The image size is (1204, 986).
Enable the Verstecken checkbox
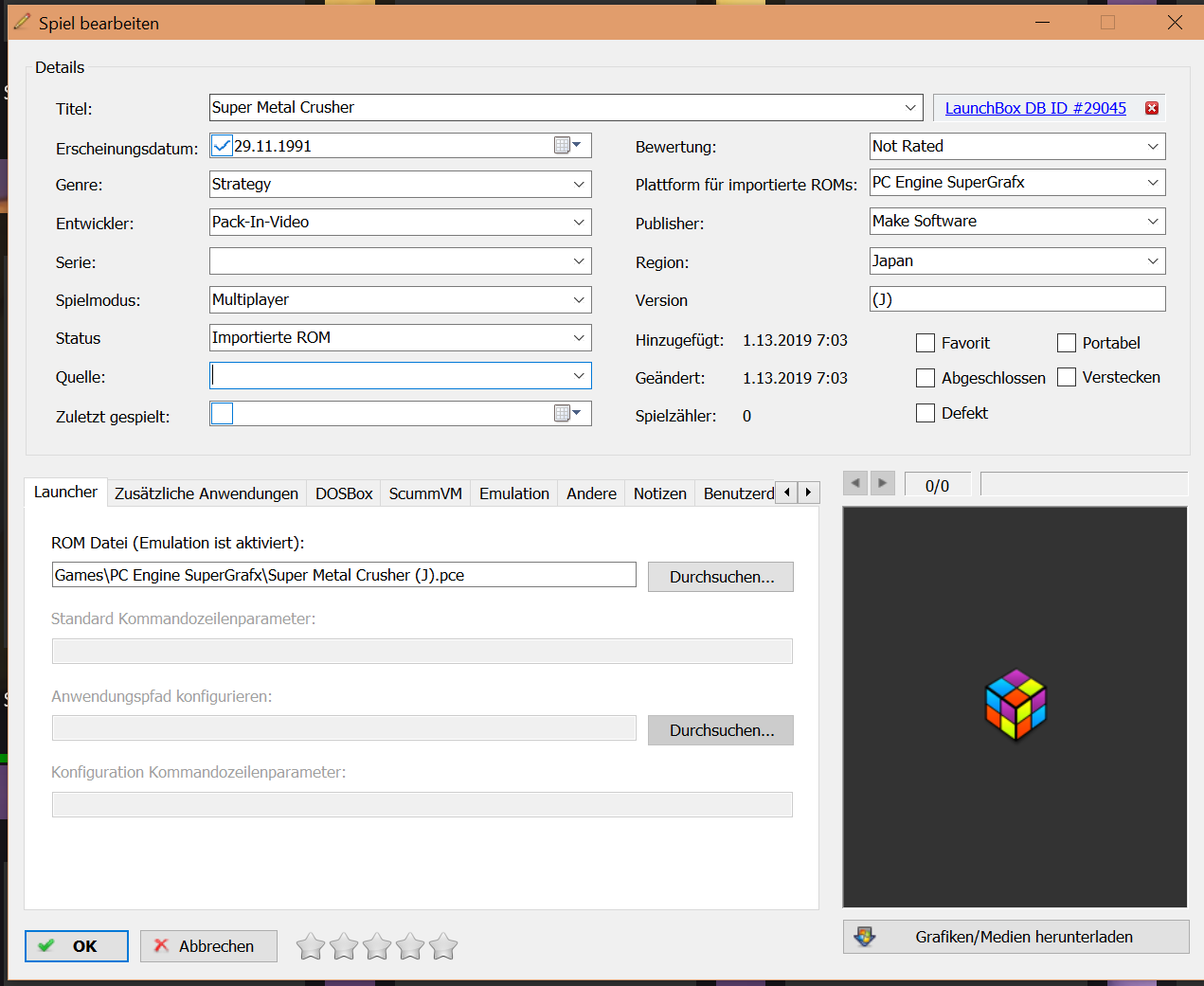pos(1067,377)
